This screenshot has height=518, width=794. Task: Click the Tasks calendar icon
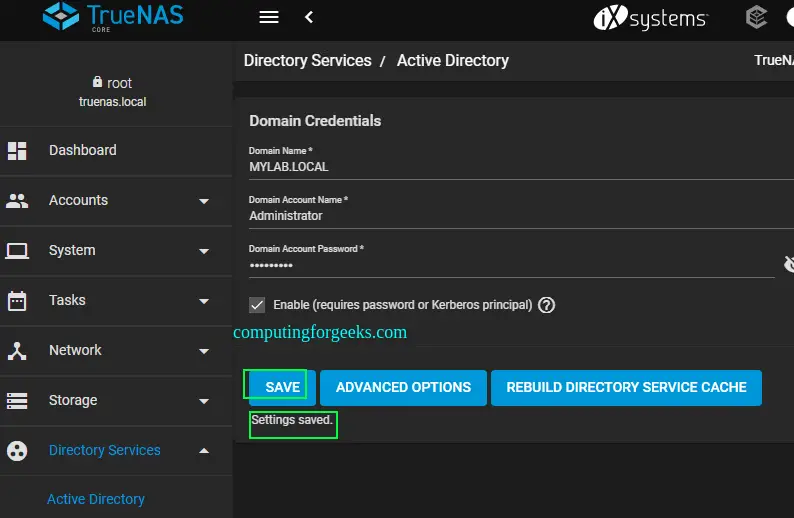pos(17,301)
